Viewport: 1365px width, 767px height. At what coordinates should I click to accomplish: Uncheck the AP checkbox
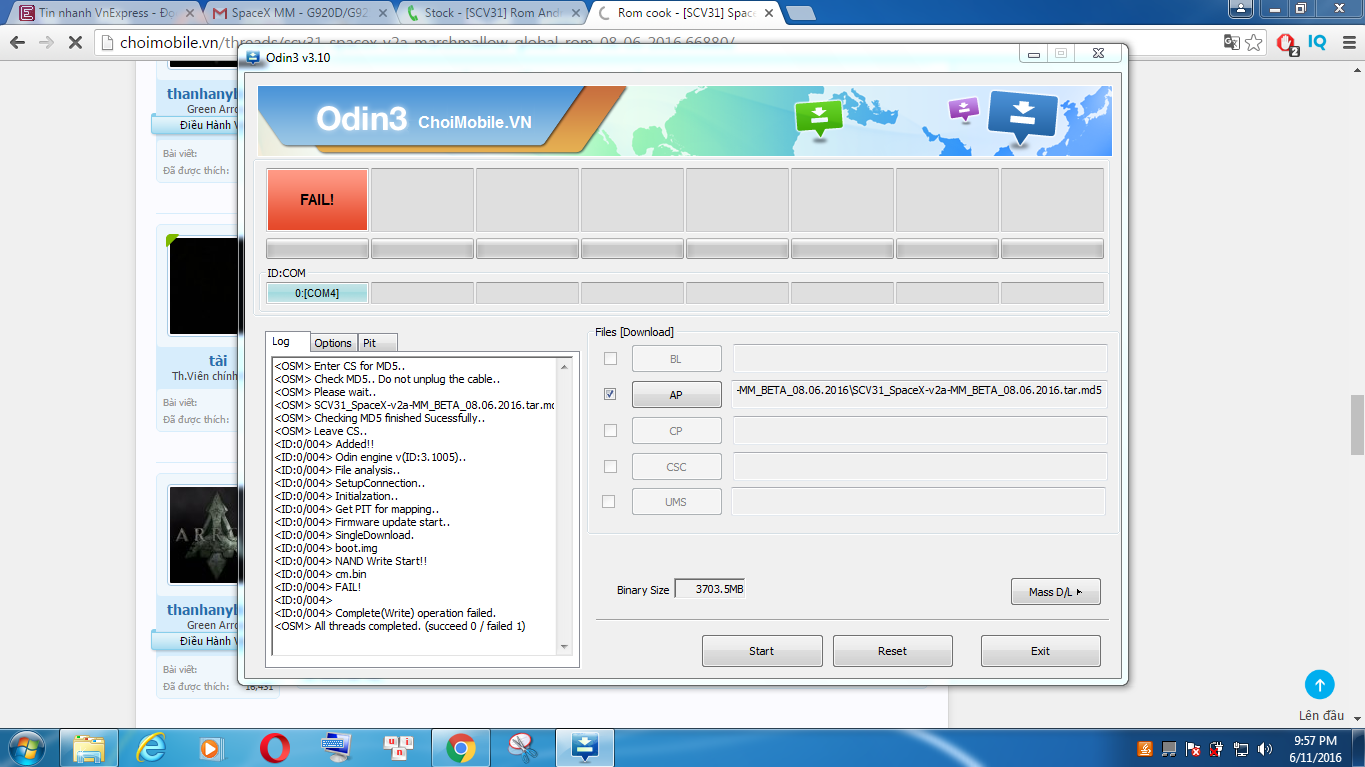(610, 394)
